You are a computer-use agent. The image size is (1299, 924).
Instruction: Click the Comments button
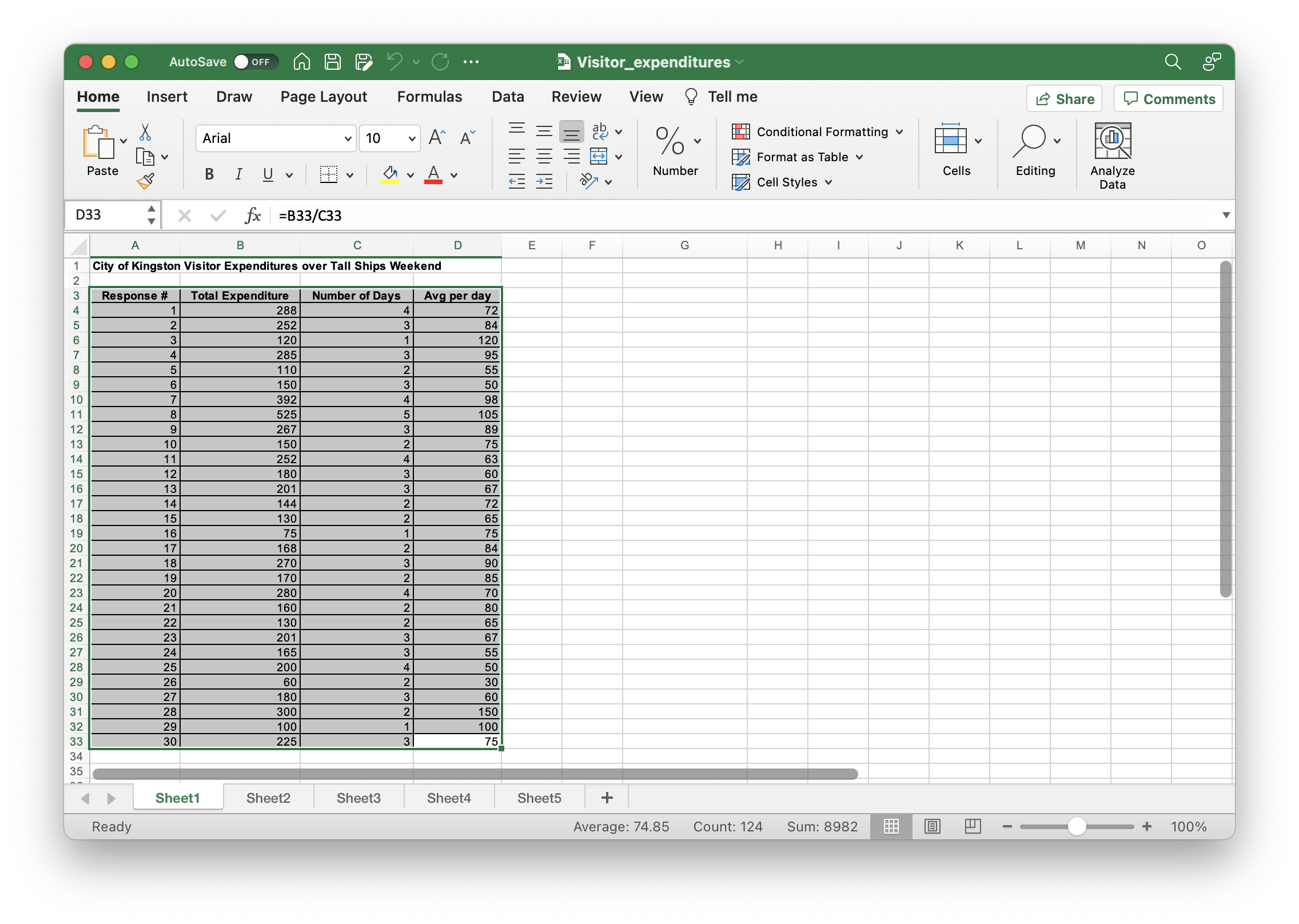point(1169,99)
